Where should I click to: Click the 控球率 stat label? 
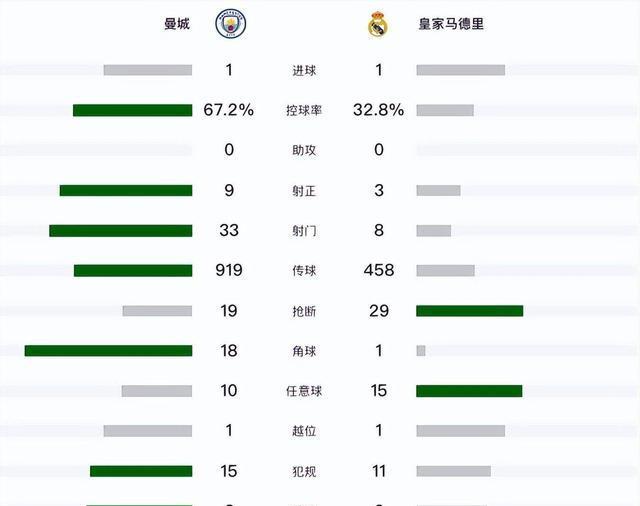point(304,110)
